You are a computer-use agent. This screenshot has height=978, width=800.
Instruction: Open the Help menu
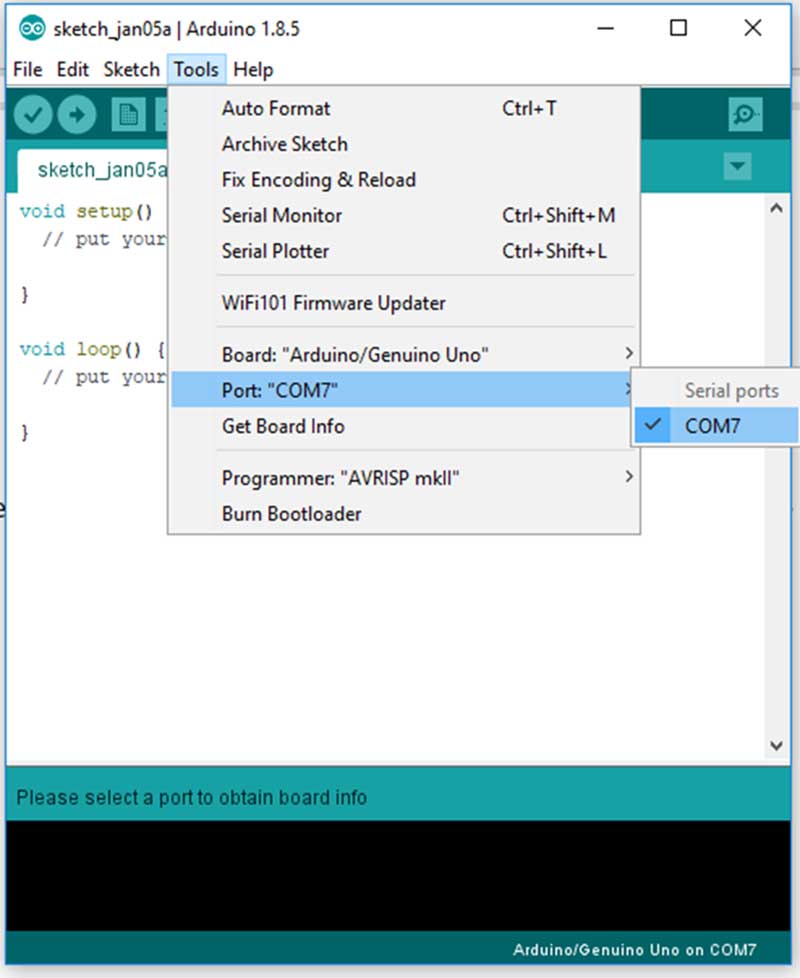click(253, 69)
